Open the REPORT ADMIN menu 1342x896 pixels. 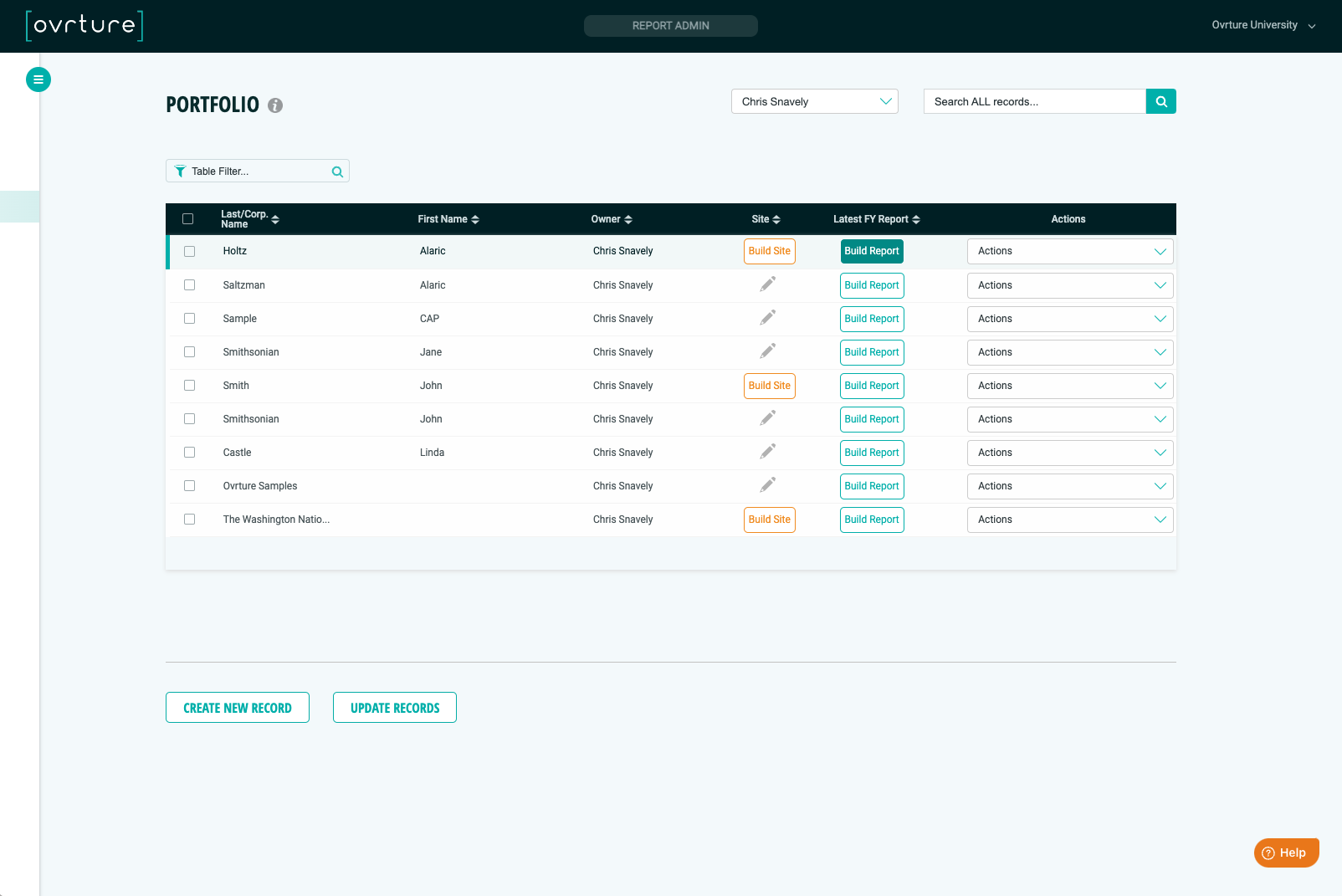670,25
